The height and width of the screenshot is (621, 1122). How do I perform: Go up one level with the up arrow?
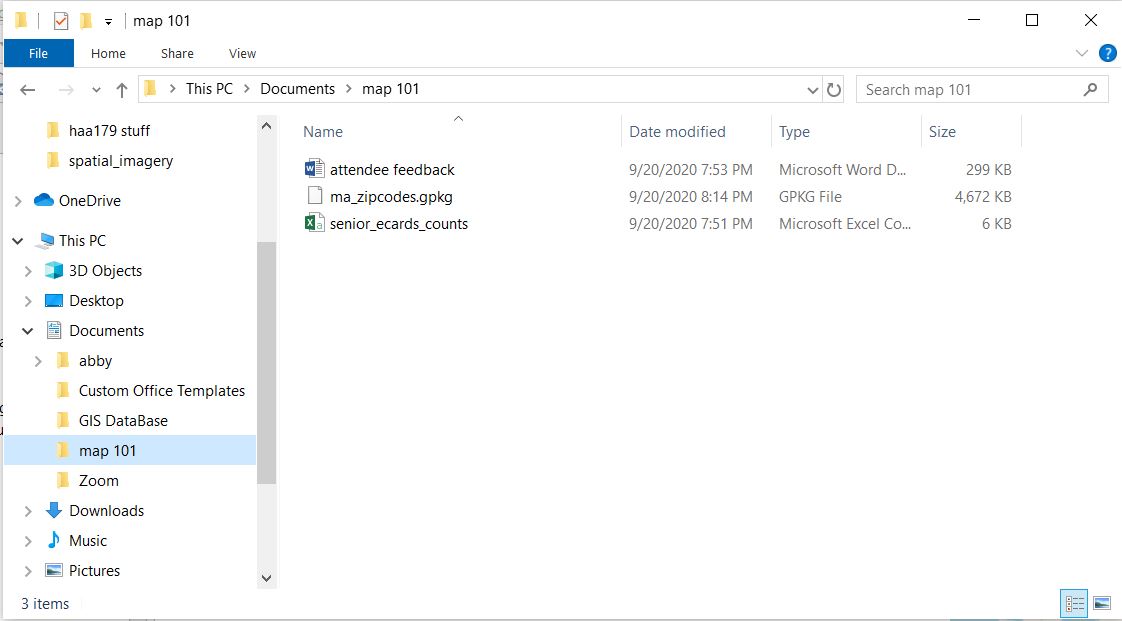tap(122, 89)
